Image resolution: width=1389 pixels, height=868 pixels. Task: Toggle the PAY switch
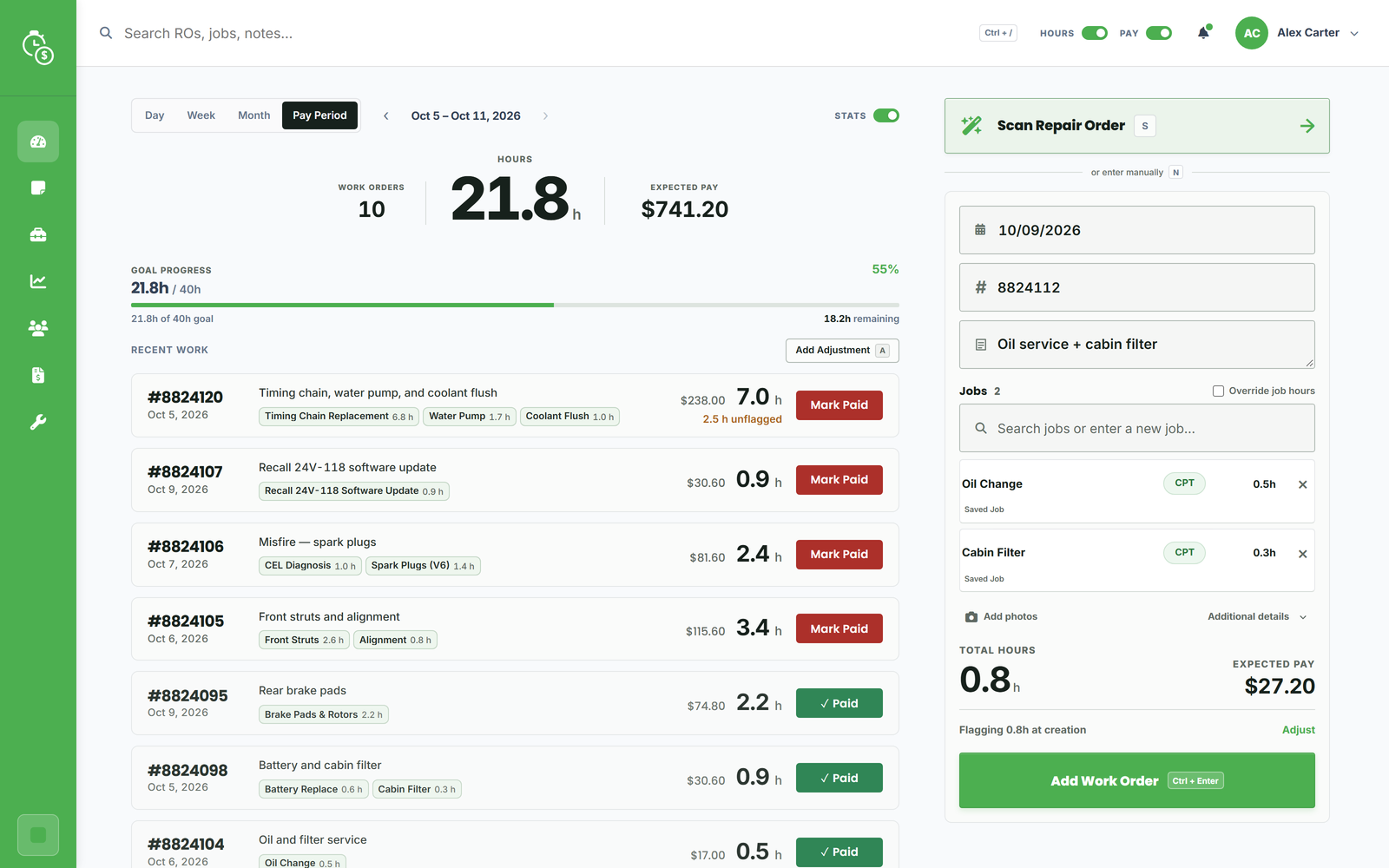[x=1159, y=33]
